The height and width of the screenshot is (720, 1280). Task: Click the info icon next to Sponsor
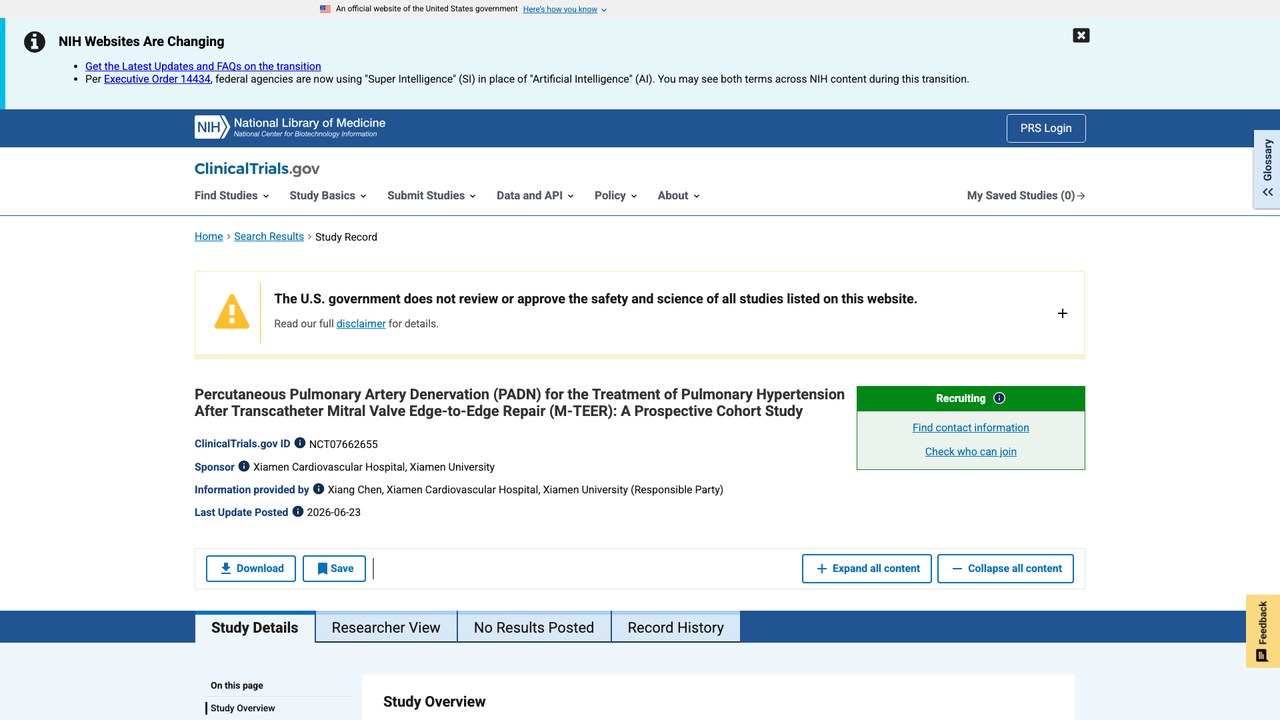point(243,466)
